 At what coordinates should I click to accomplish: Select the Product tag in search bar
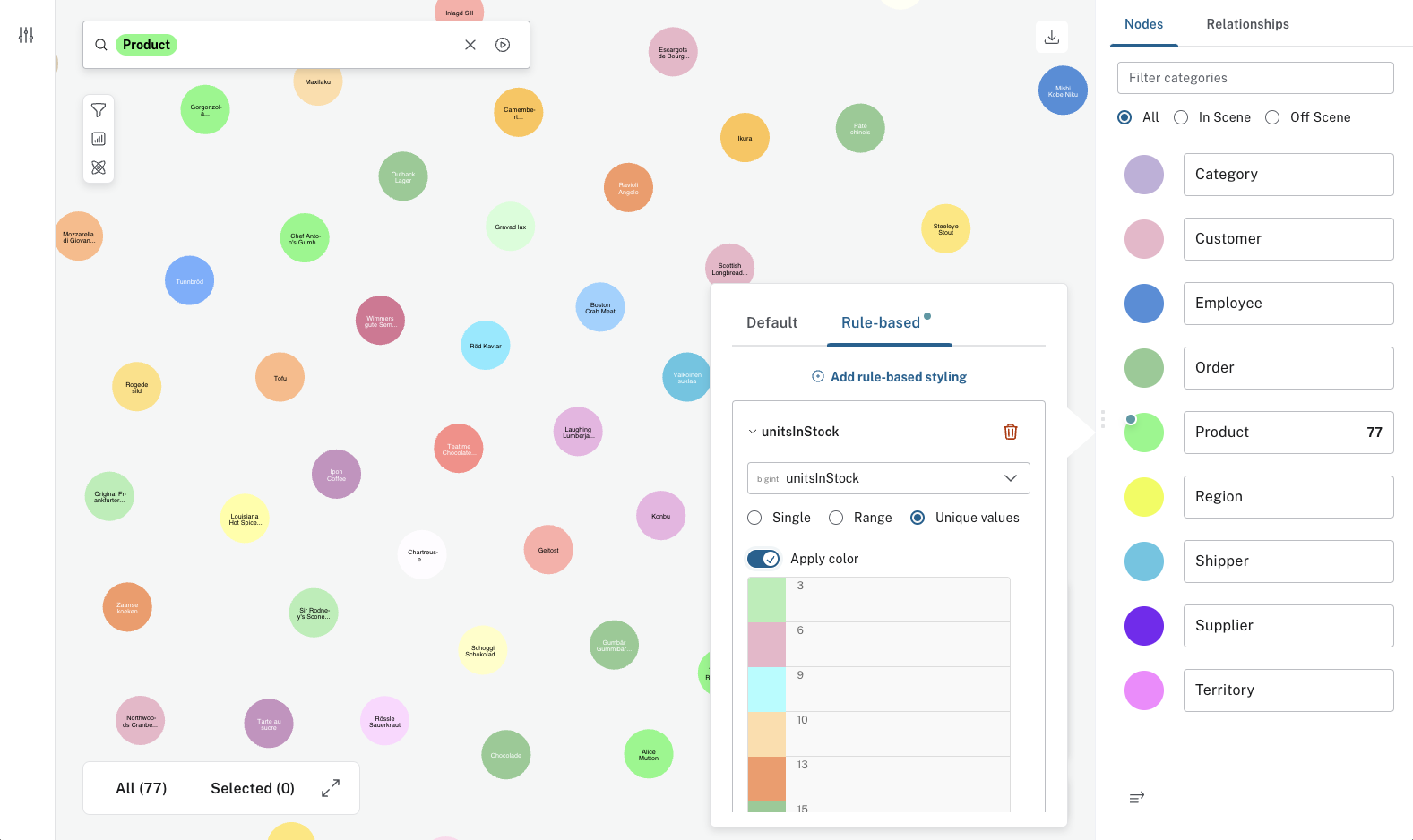point(146,45)
